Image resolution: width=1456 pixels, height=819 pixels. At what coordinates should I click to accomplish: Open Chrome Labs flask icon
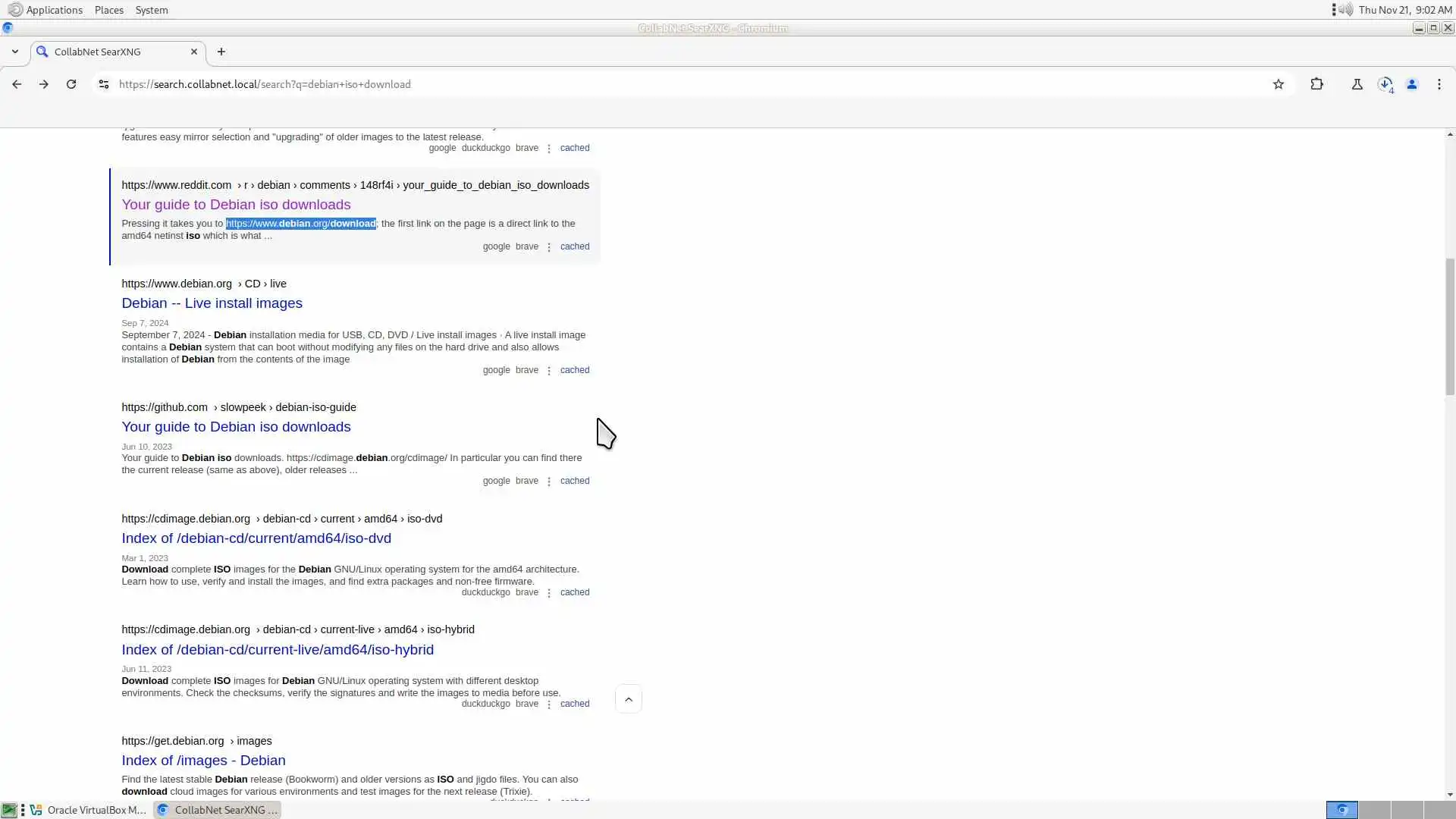1357,84
